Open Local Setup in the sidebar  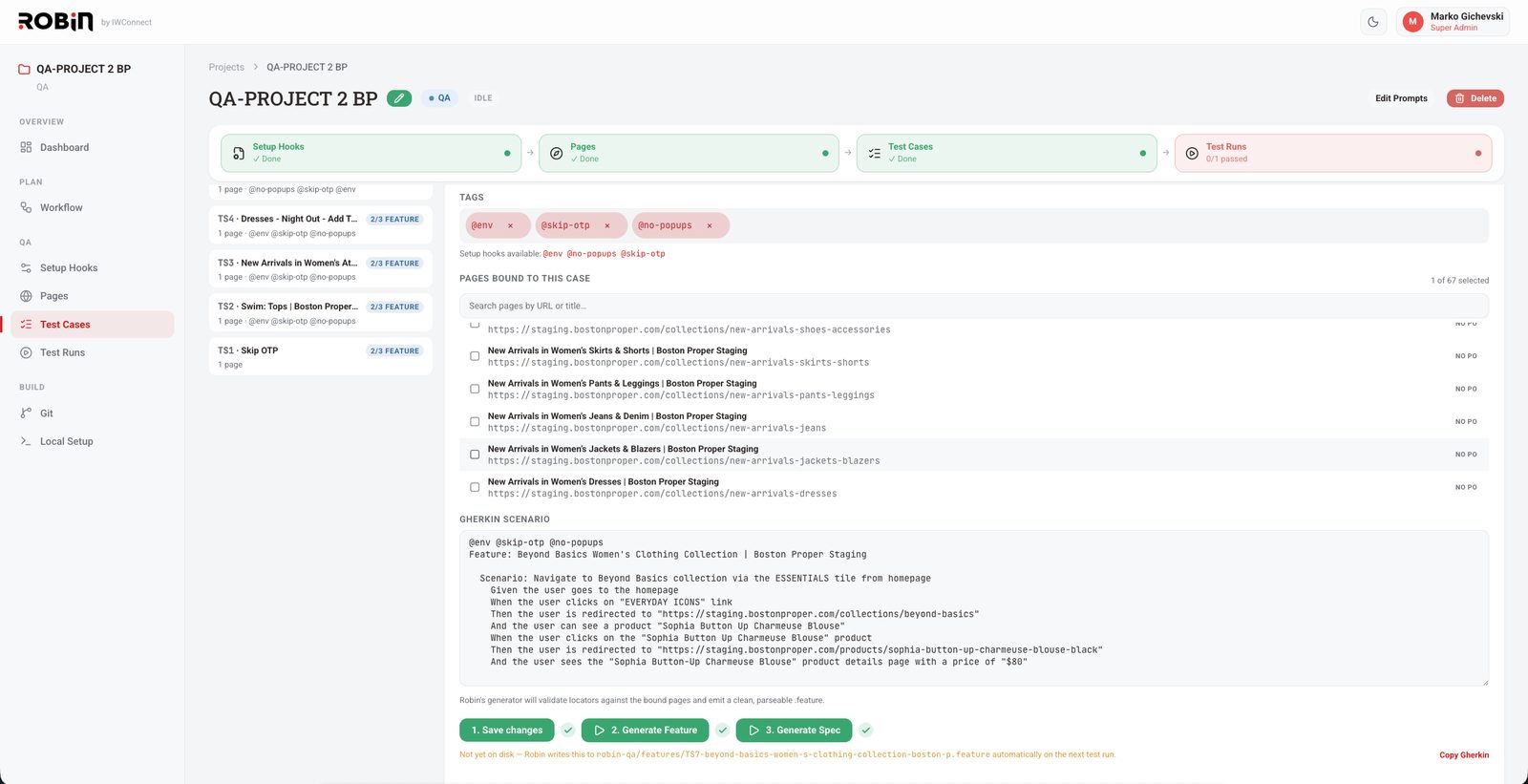93,441
